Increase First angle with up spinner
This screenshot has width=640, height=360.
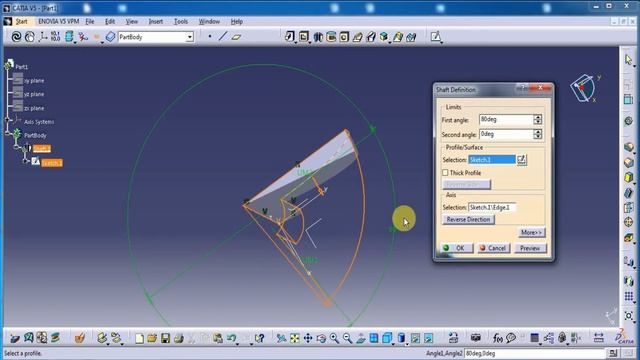538,117
